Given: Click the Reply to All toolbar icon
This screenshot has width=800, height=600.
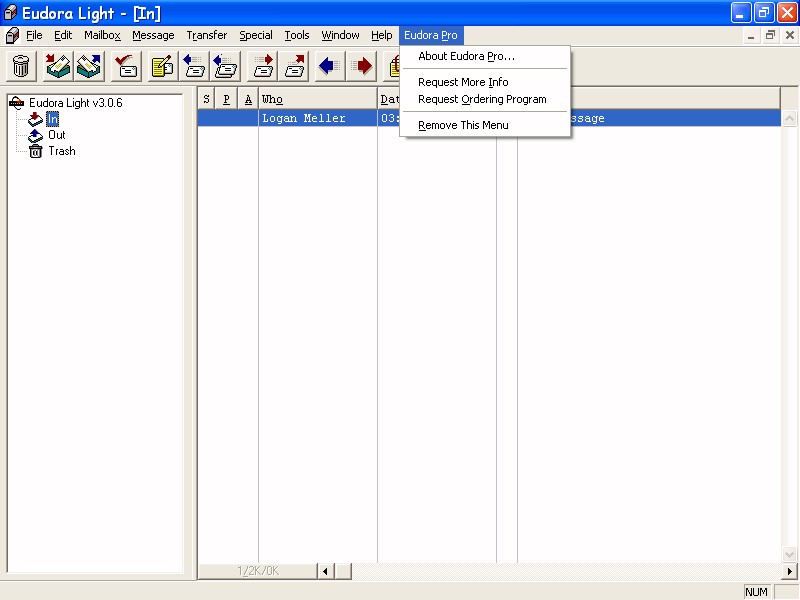Looking at the screenshot, I should [x=225, y=66].
